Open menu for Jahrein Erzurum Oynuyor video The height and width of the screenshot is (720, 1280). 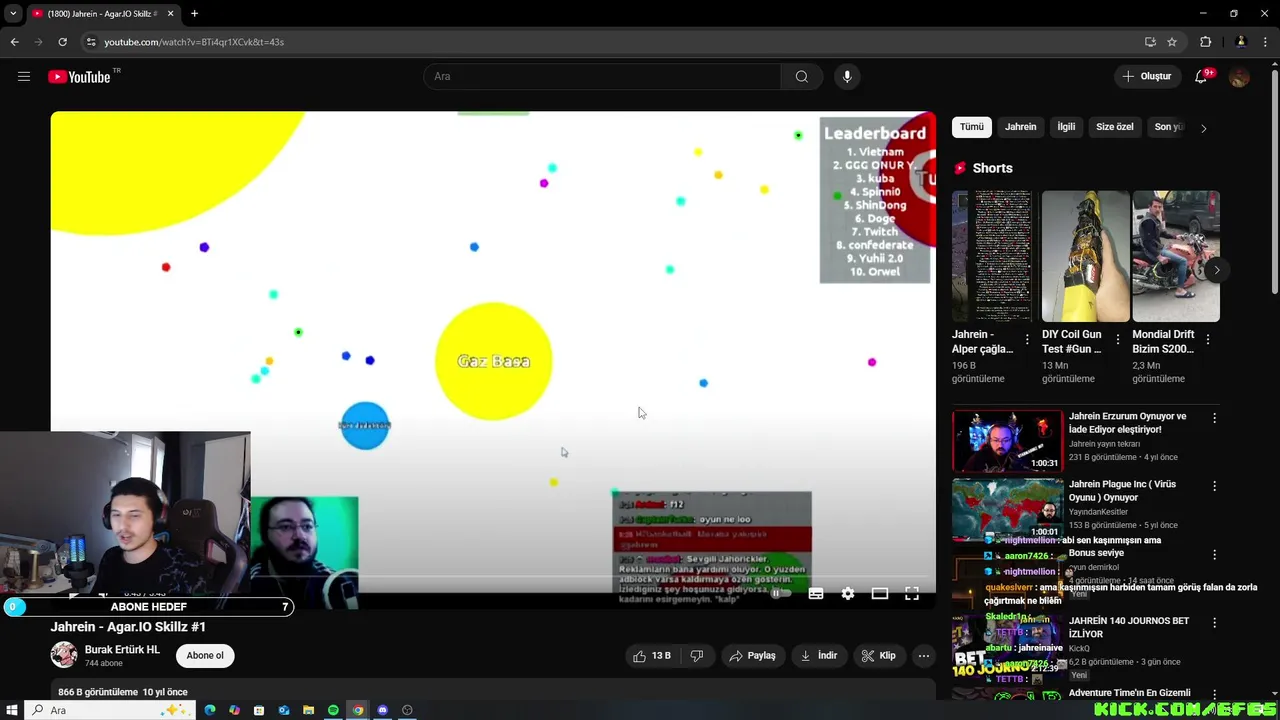tap(1215, 418)
